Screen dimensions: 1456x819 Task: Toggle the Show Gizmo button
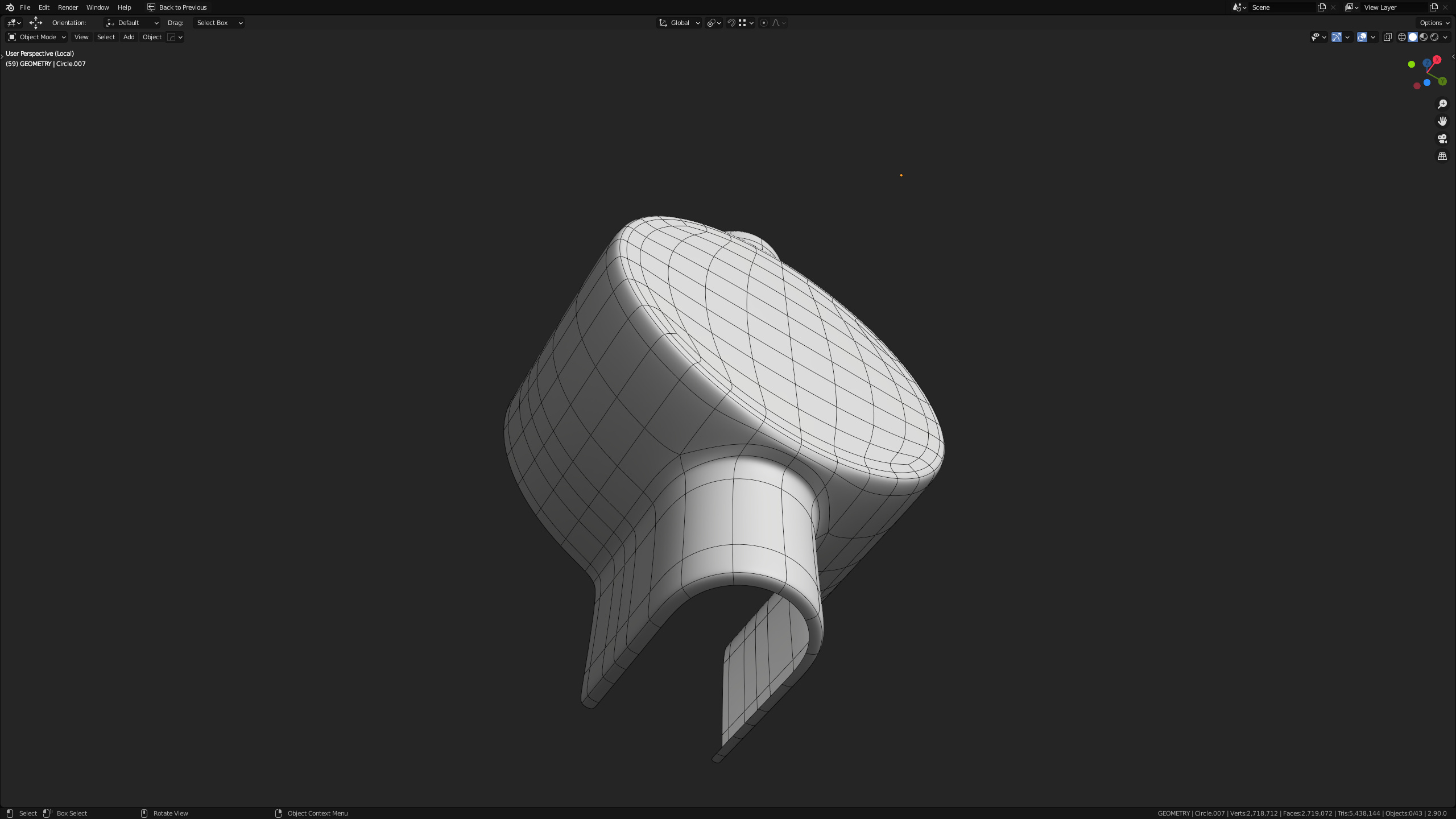1337,37
